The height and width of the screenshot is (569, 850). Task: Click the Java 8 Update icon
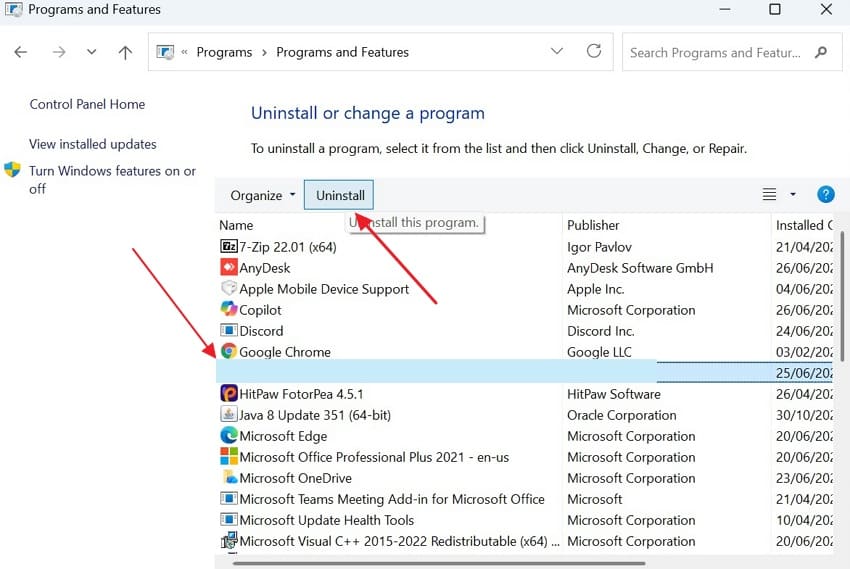click(229, 415)
